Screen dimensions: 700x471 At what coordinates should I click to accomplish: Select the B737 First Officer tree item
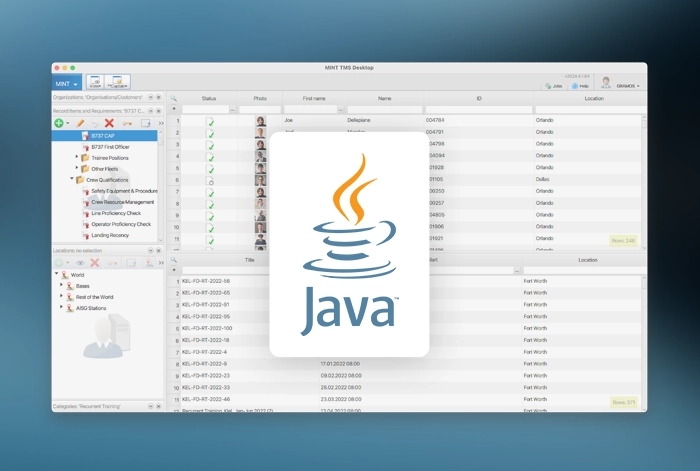(110, 147)
